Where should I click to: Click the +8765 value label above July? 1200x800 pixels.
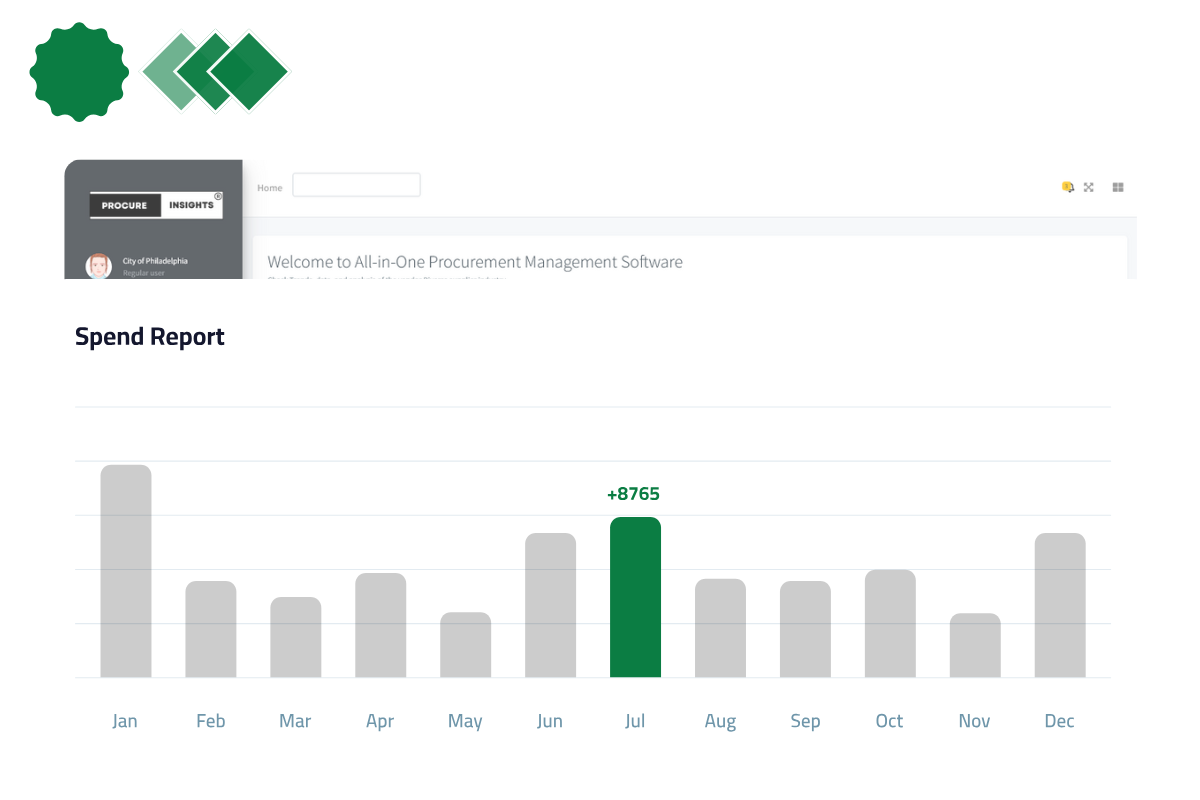click(x=635, y=493)
